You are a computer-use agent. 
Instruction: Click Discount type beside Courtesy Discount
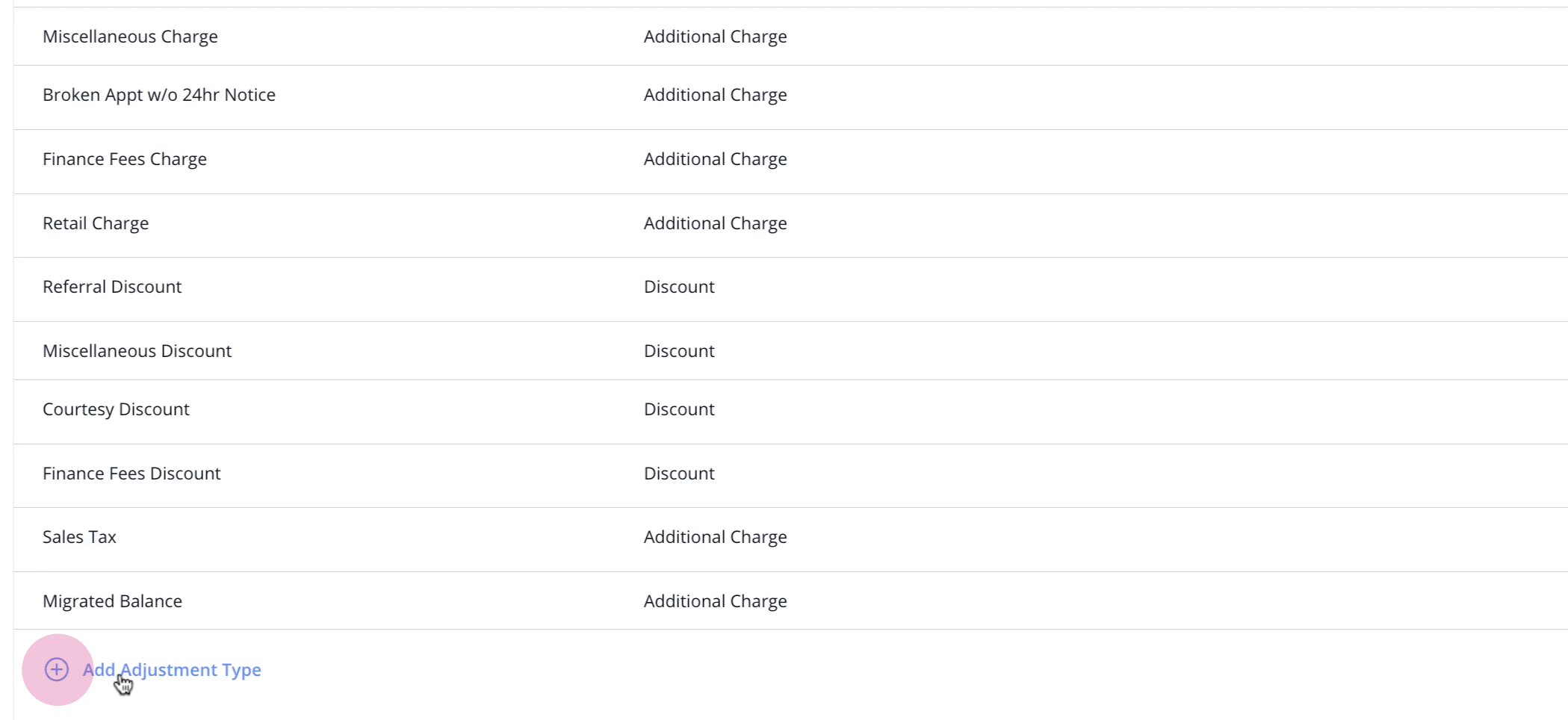click(x=679, y=409)
